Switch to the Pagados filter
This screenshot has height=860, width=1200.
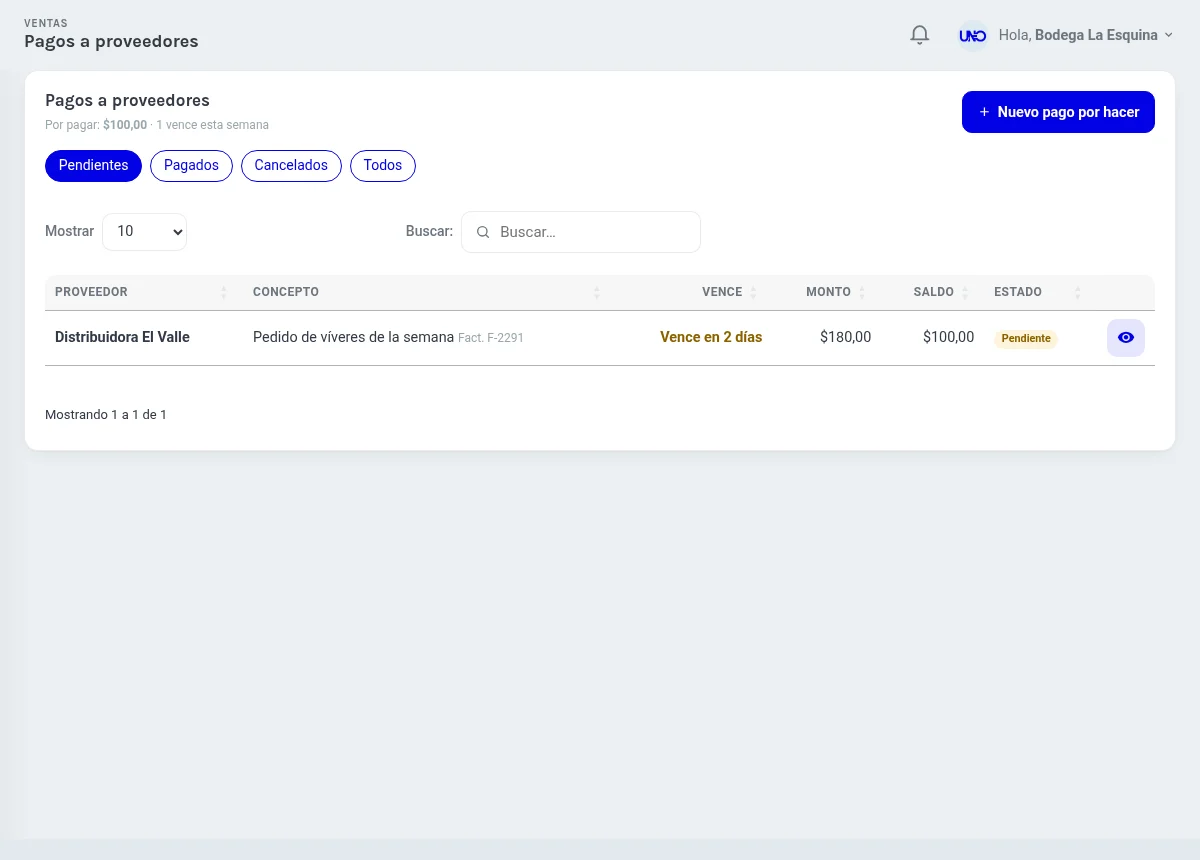click(191, 166)
